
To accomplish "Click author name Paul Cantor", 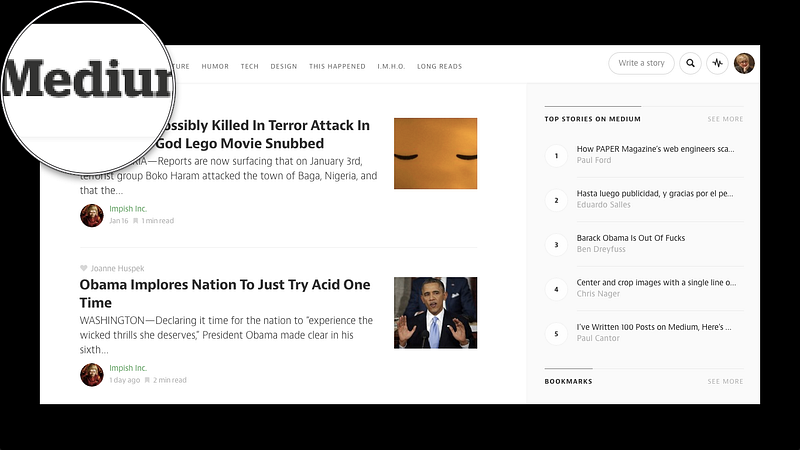I will (x=598, y=338).
